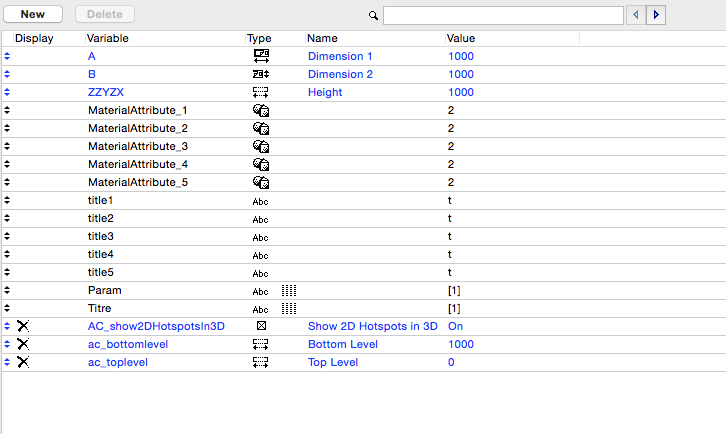Toggle the hidden X mark for ac_bottomlevel

pyautogui.click(x=23, y=344)
